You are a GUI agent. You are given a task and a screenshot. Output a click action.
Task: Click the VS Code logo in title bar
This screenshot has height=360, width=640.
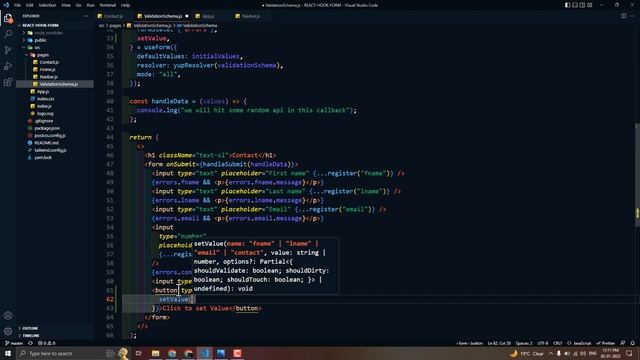(x=6, y=5)
